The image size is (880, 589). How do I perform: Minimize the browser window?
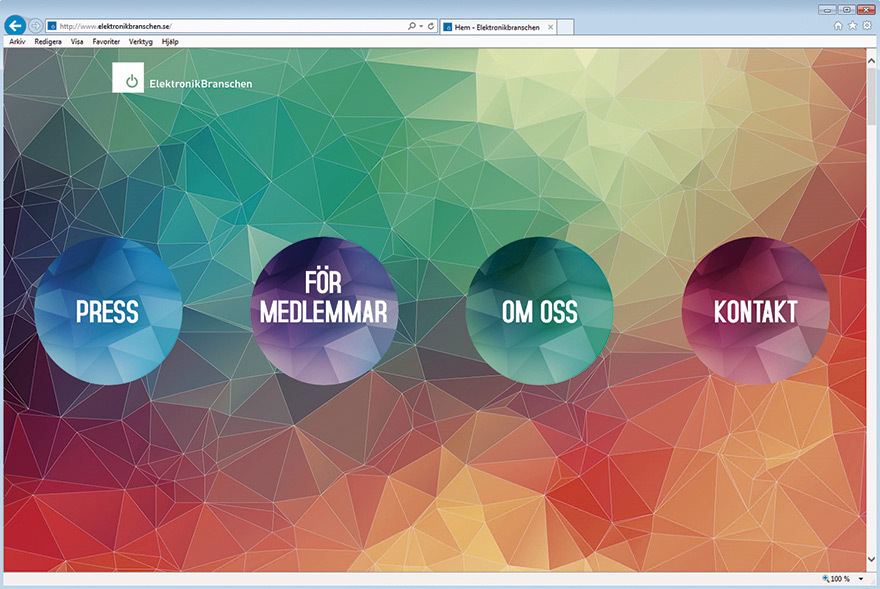coord(827,10)
